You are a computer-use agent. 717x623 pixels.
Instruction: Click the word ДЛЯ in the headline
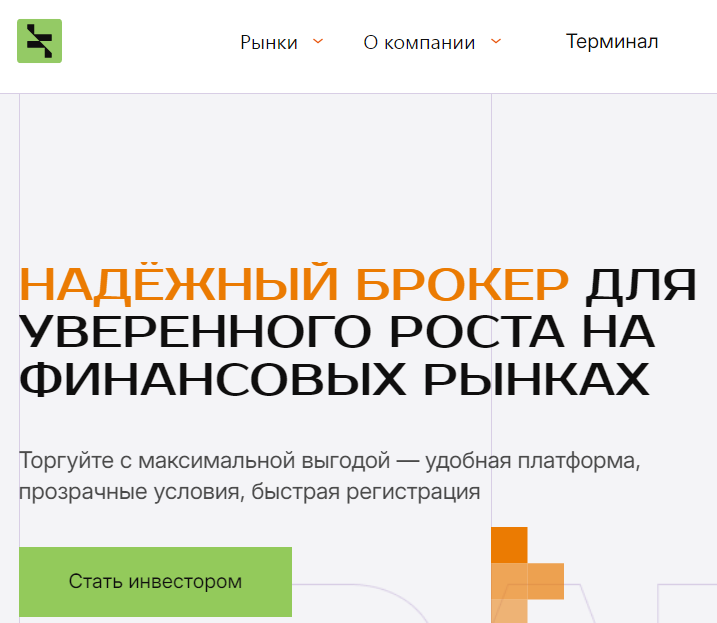pyautogui.click(x=640, y=286)
